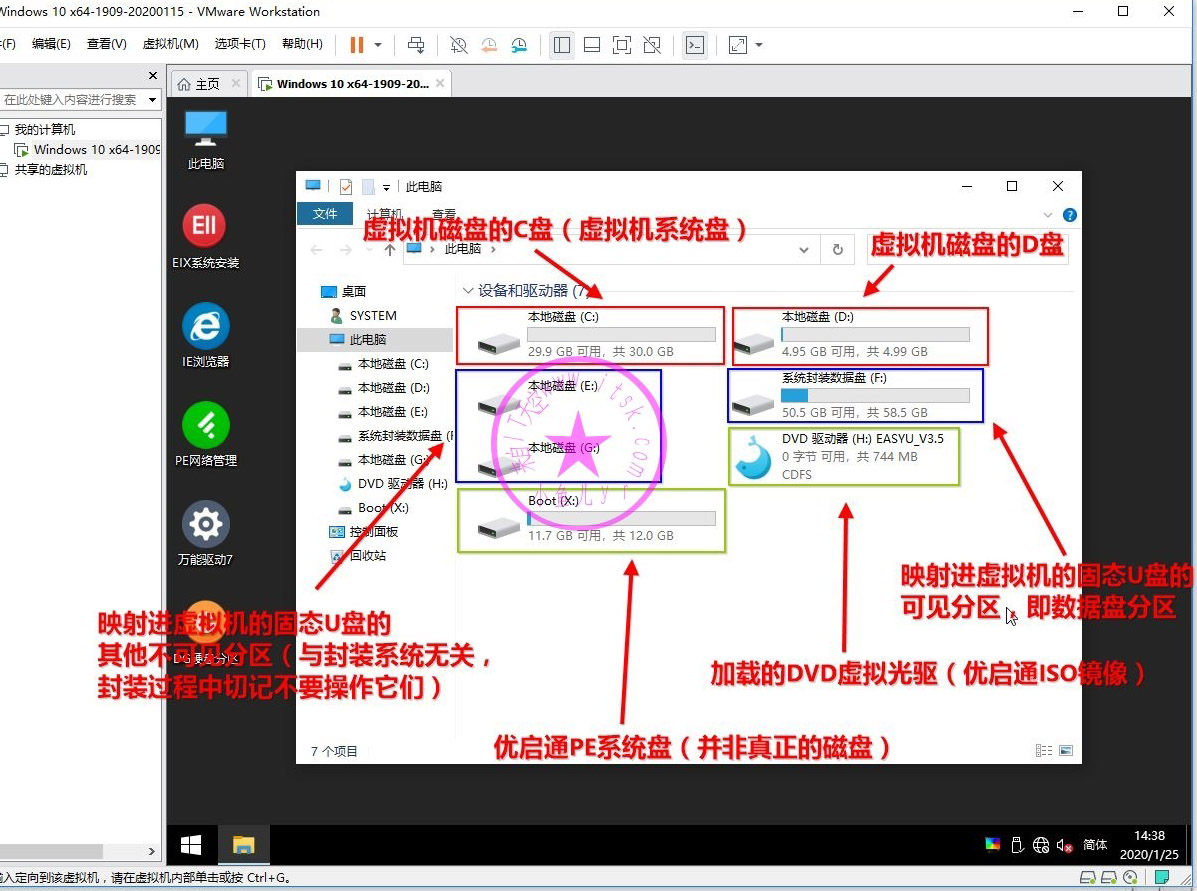This screenshot has width=1197, height=891.
Task: Select 回收站 in the navigation pane
Action: (368, 555)
